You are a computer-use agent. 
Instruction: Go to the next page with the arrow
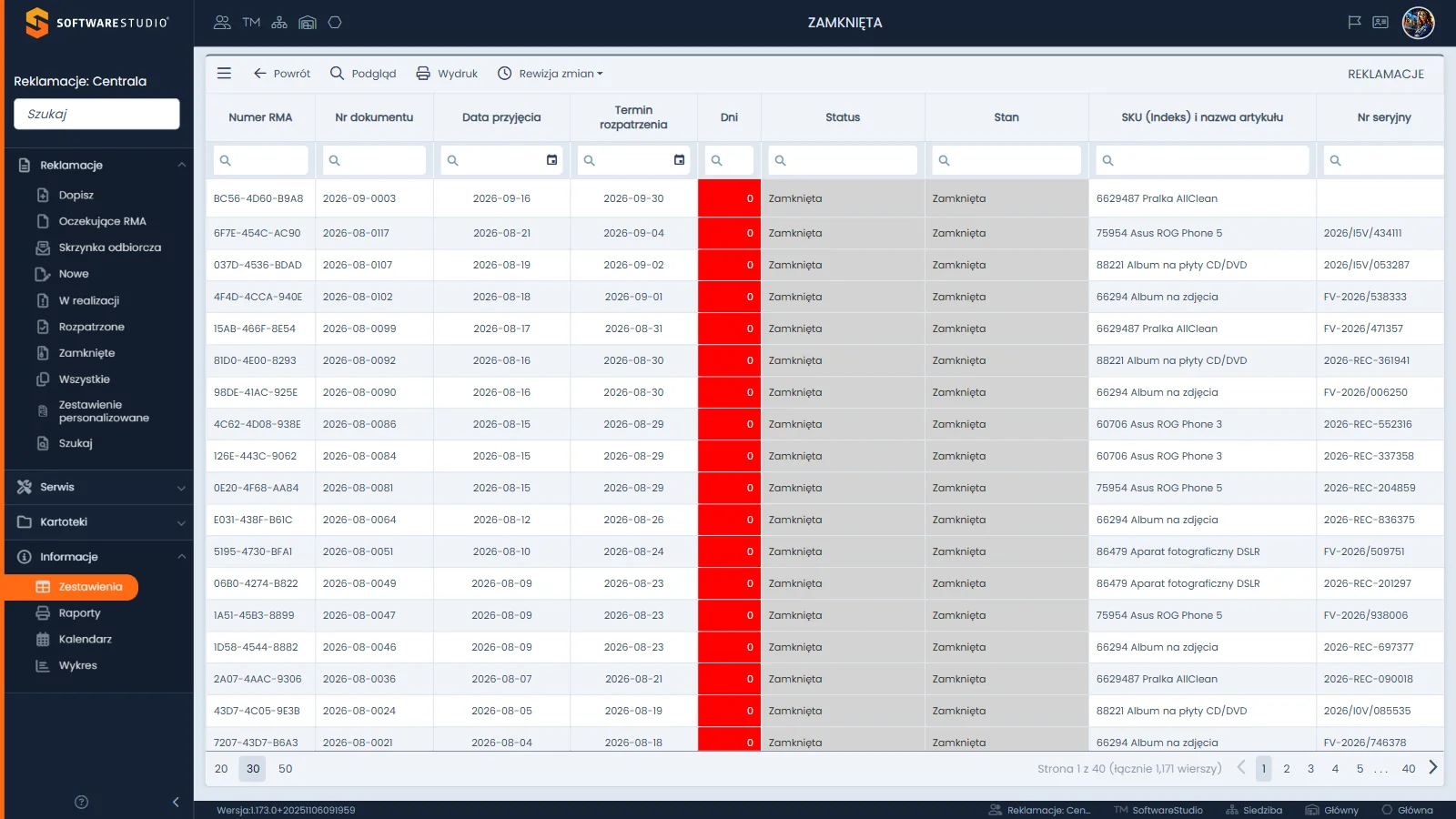pos(1433,767)
